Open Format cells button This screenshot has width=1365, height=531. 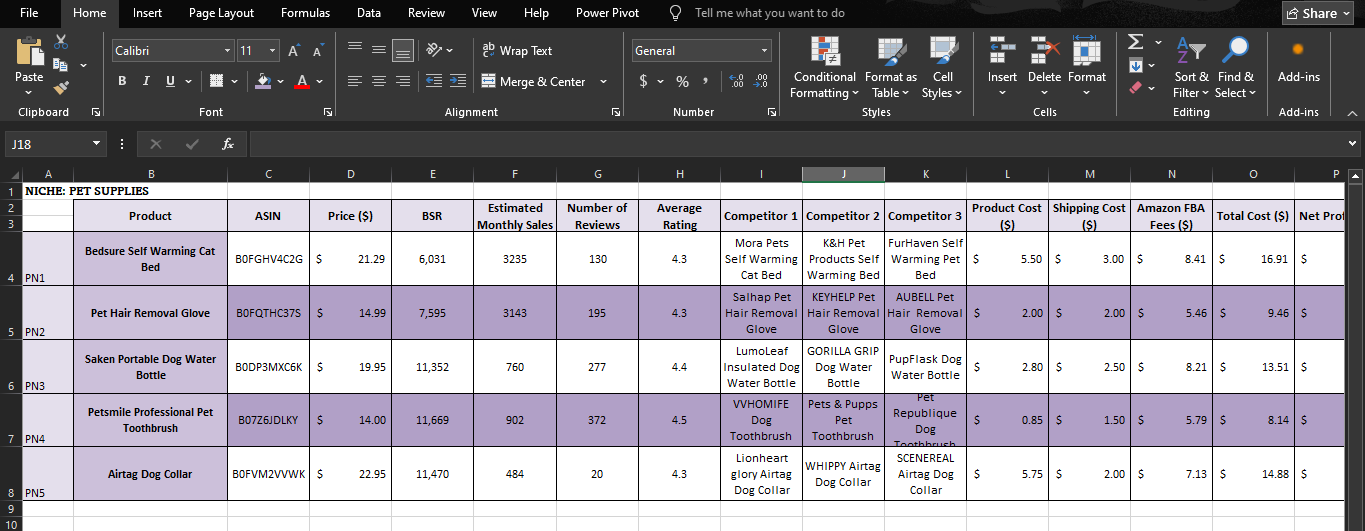pos(1087,68)
